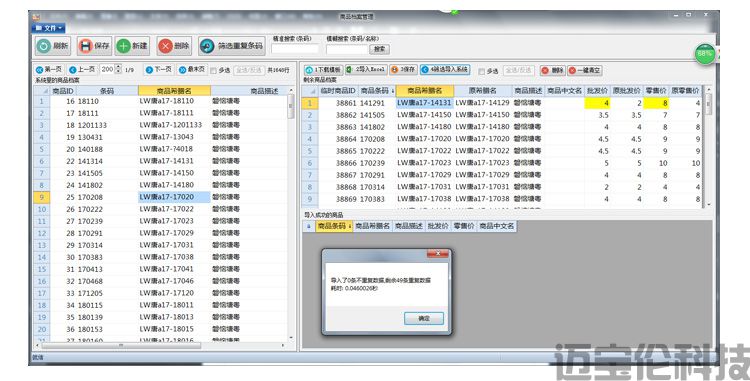Click bottom grid 批发价 column header
The width and height of the screenshot is (750, 381).
tap(438, 226)
